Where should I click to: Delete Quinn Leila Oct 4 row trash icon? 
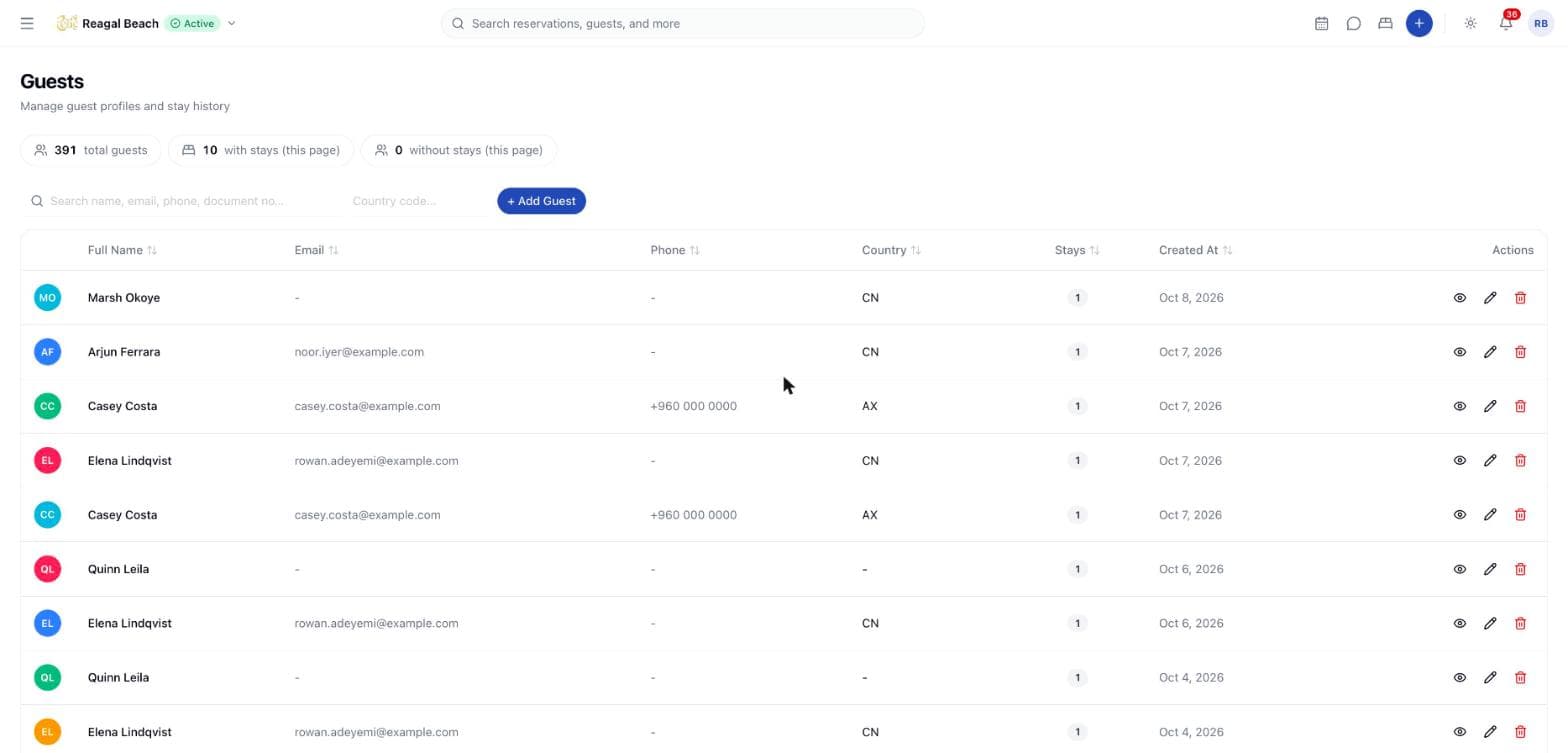point(1520,677)
